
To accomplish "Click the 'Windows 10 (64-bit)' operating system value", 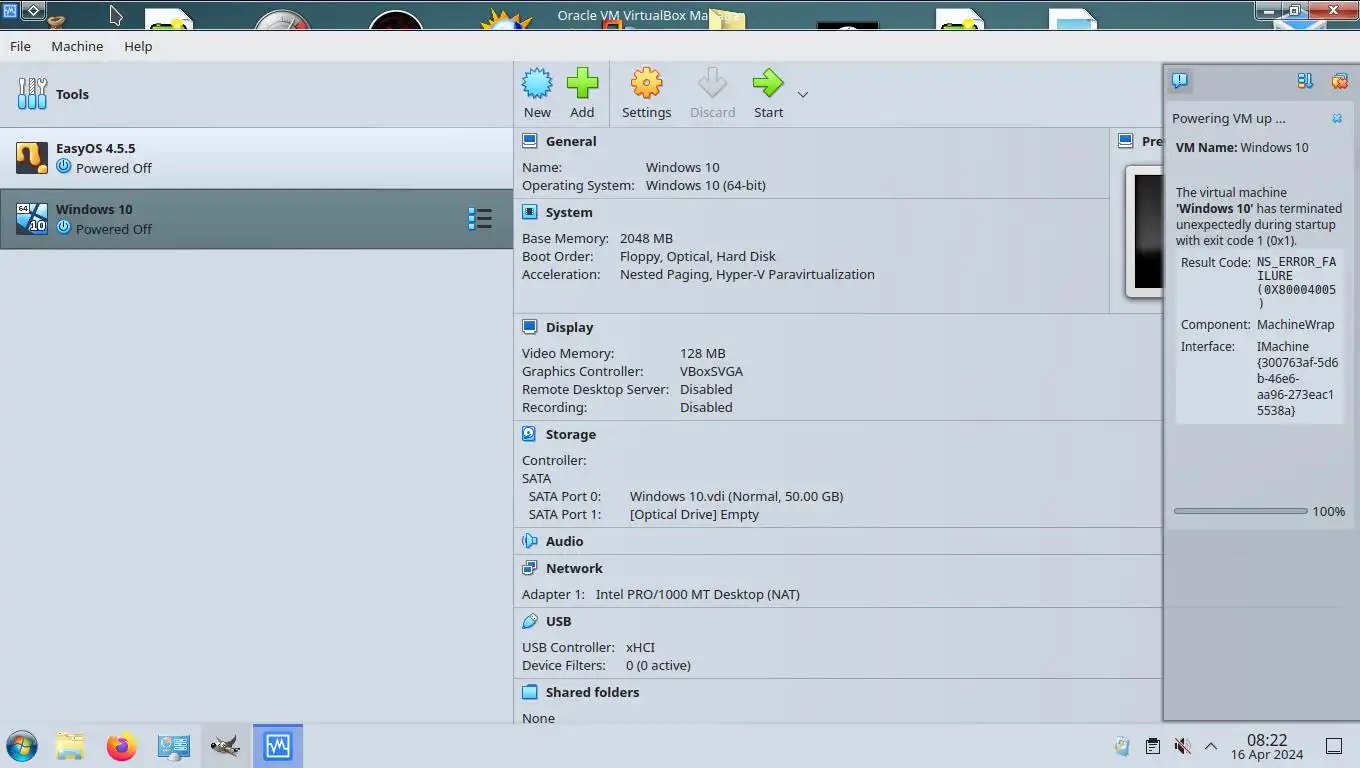I will (706, 185).
